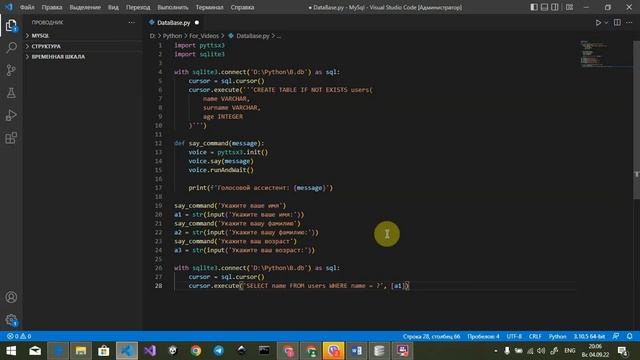Open Action Center notifications icon
This screenshot has width=640, height=360.
(x=623, y=351)
